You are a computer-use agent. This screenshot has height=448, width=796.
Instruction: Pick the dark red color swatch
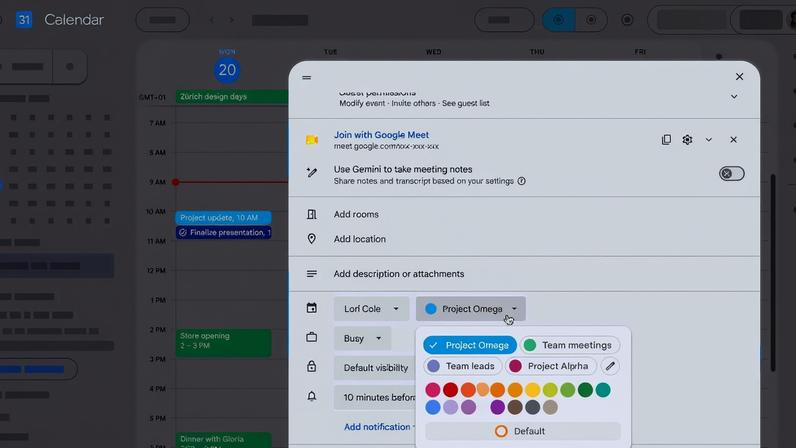point(450,390)
